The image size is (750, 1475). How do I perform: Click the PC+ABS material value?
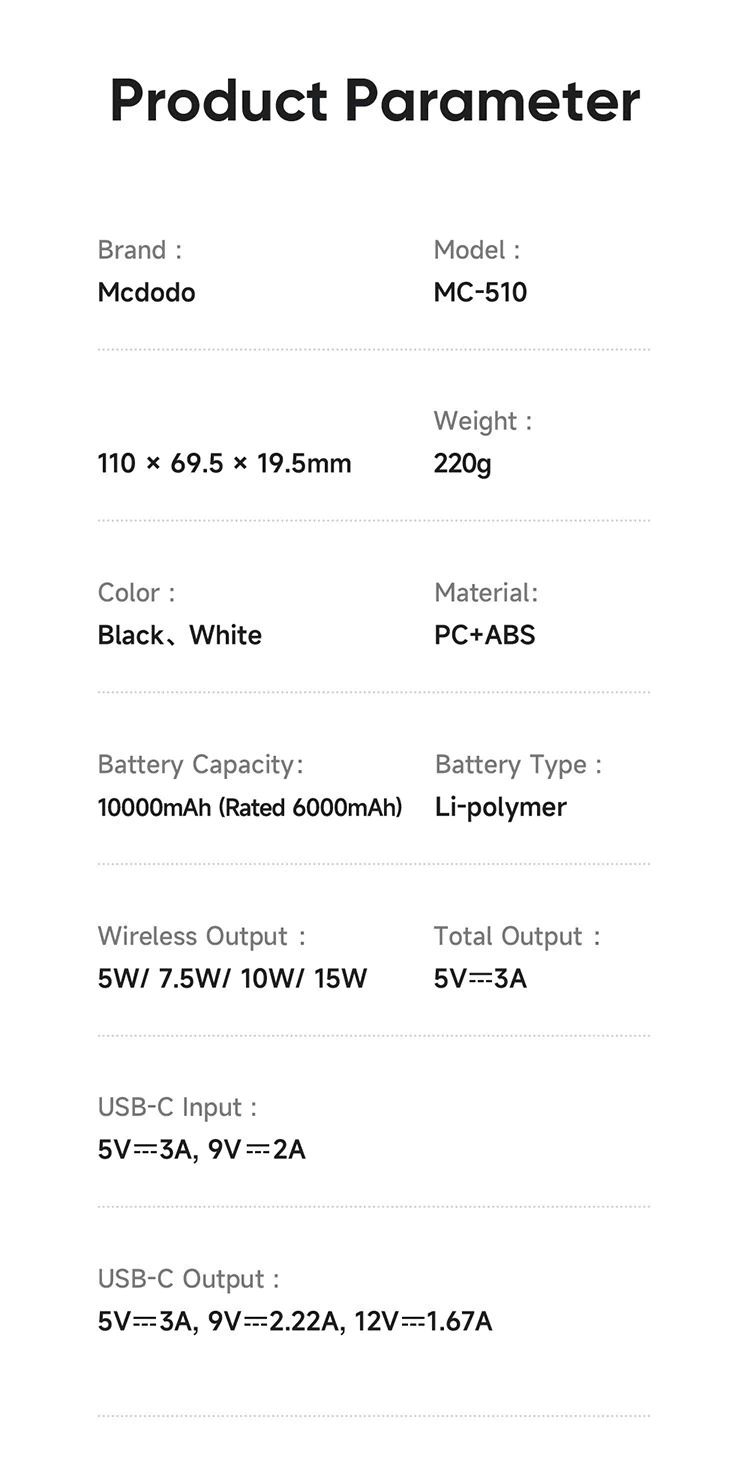[484, 636]
